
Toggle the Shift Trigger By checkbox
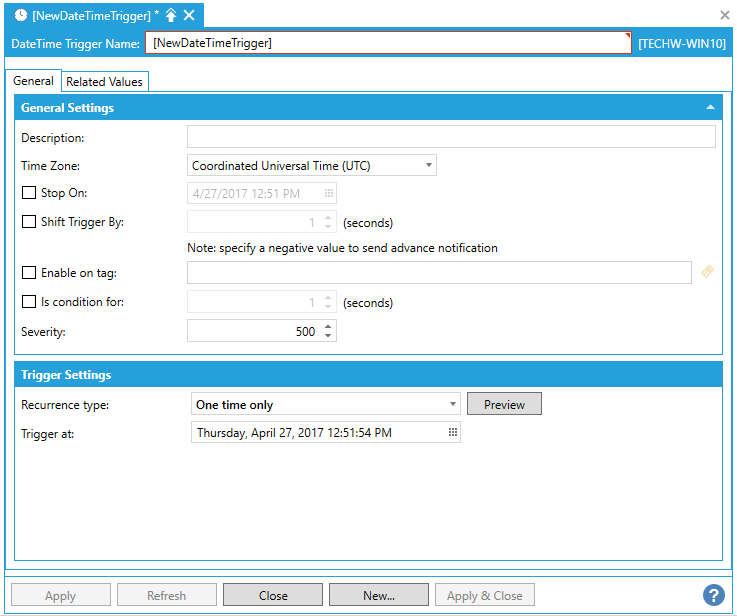click(28, 222)
